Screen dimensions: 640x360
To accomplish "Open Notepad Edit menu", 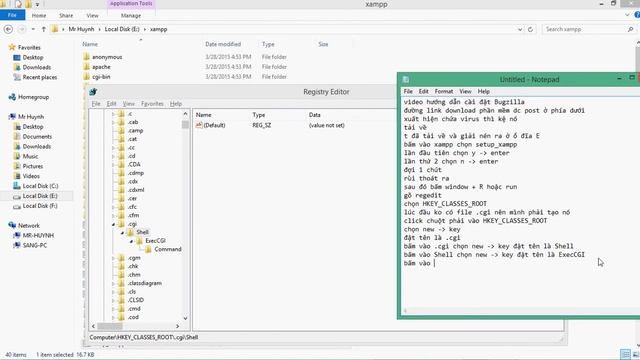I will click(424, 91).
